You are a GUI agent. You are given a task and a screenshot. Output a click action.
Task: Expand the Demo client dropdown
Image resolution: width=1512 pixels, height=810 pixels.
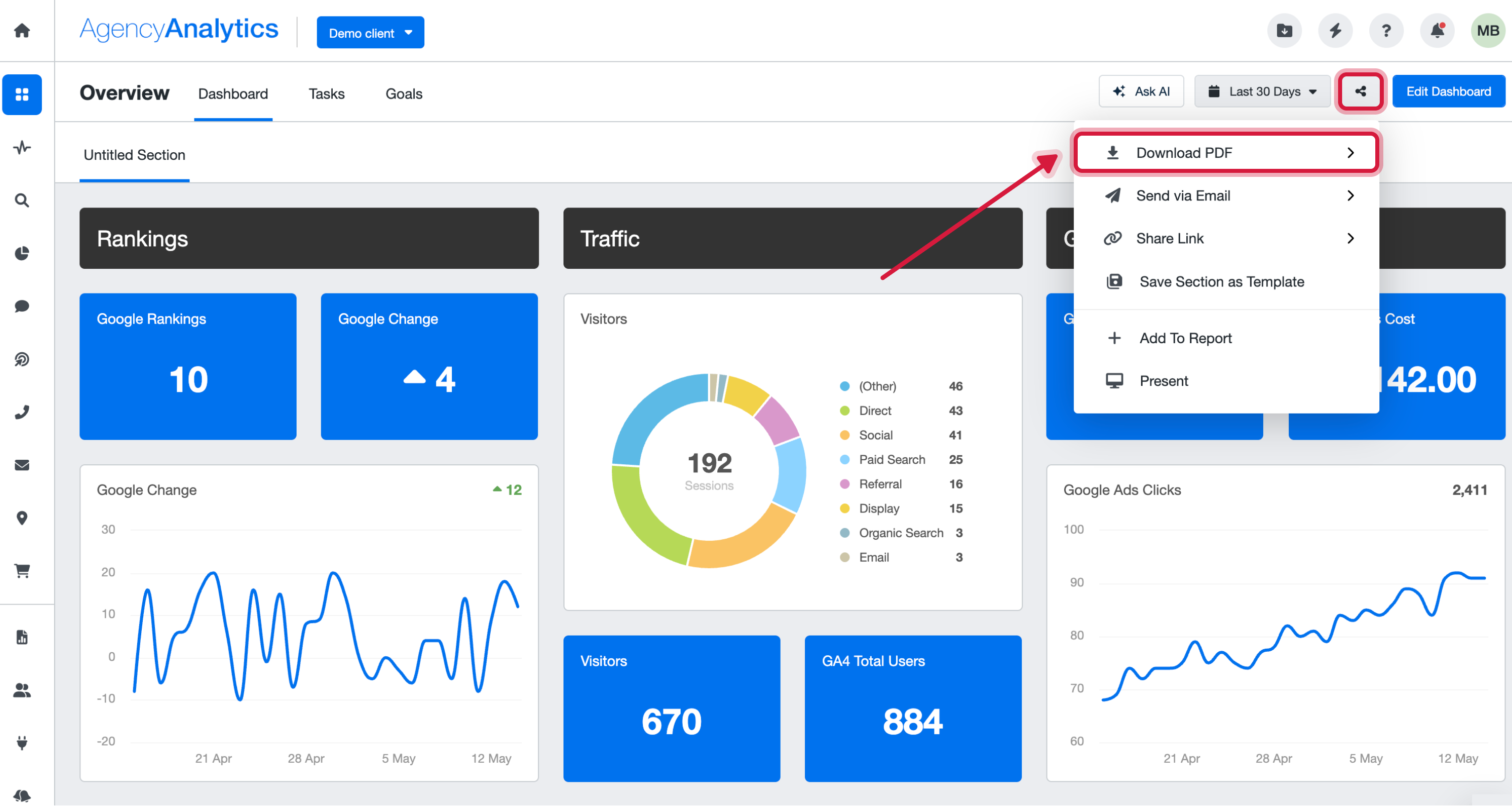(x=370, y=33)
